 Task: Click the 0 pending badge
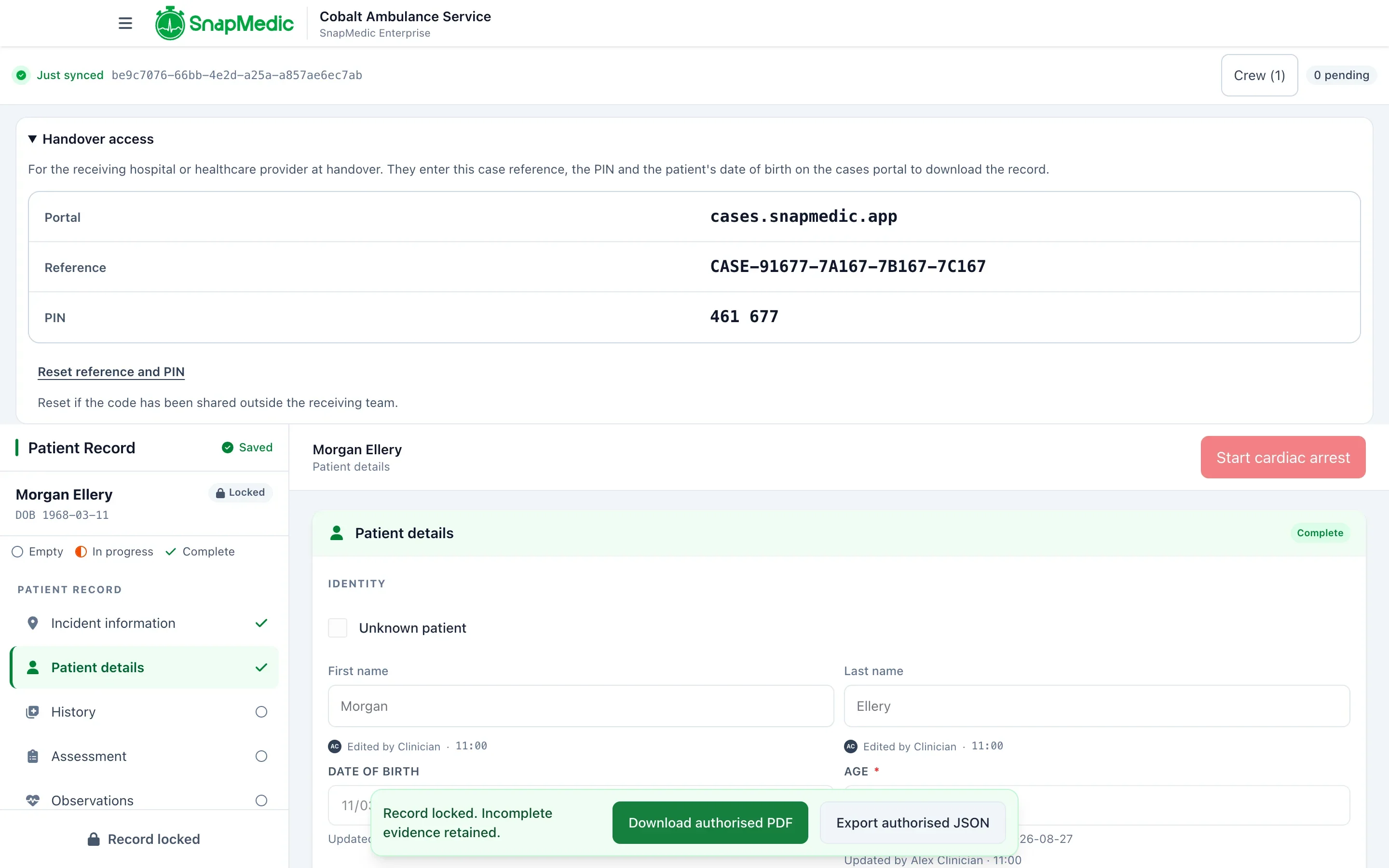(x=1341, y=75)
